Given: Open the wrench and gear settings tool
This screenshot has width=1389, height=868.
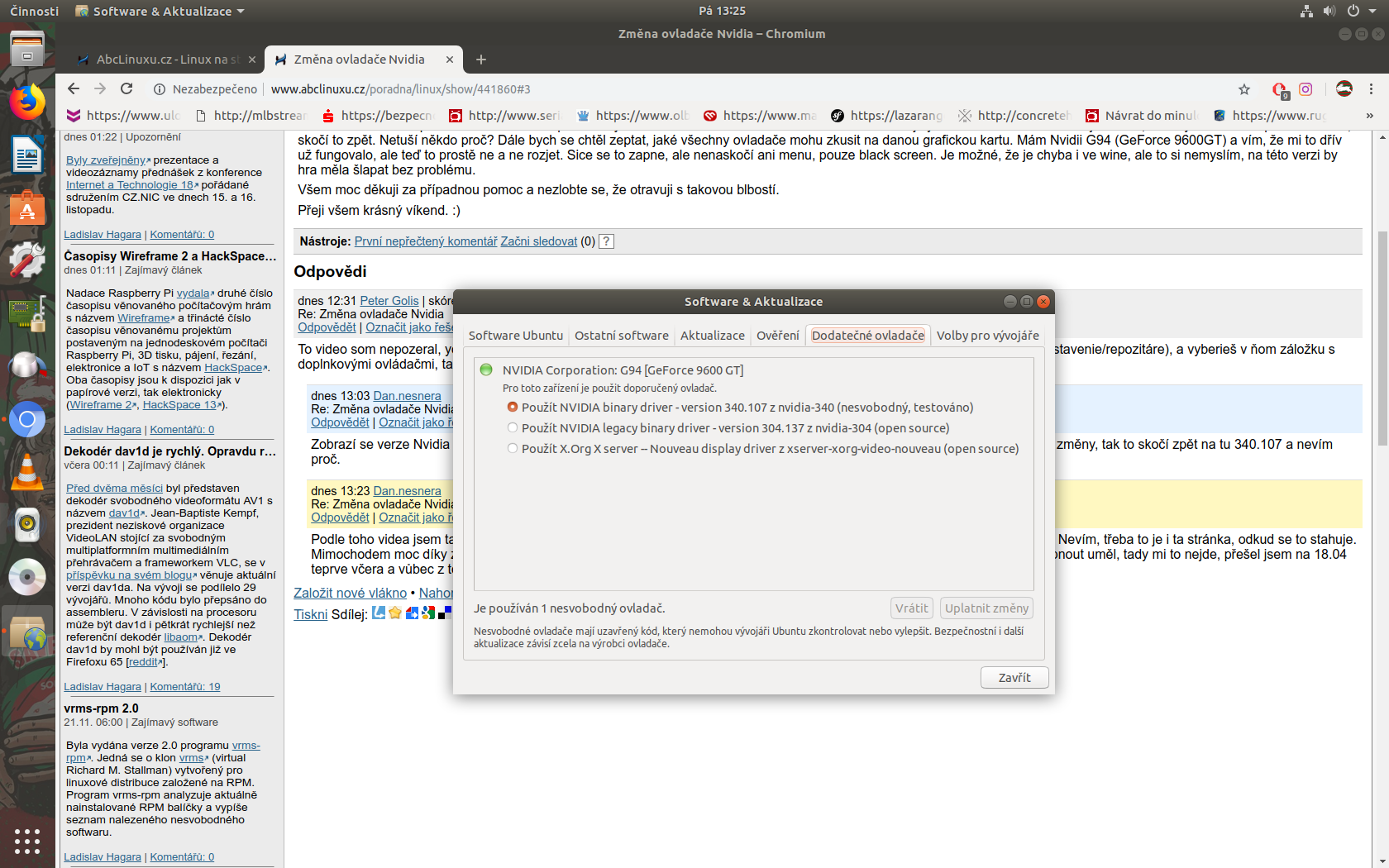Looking at the screenshot, I should [x=27, y=260].
